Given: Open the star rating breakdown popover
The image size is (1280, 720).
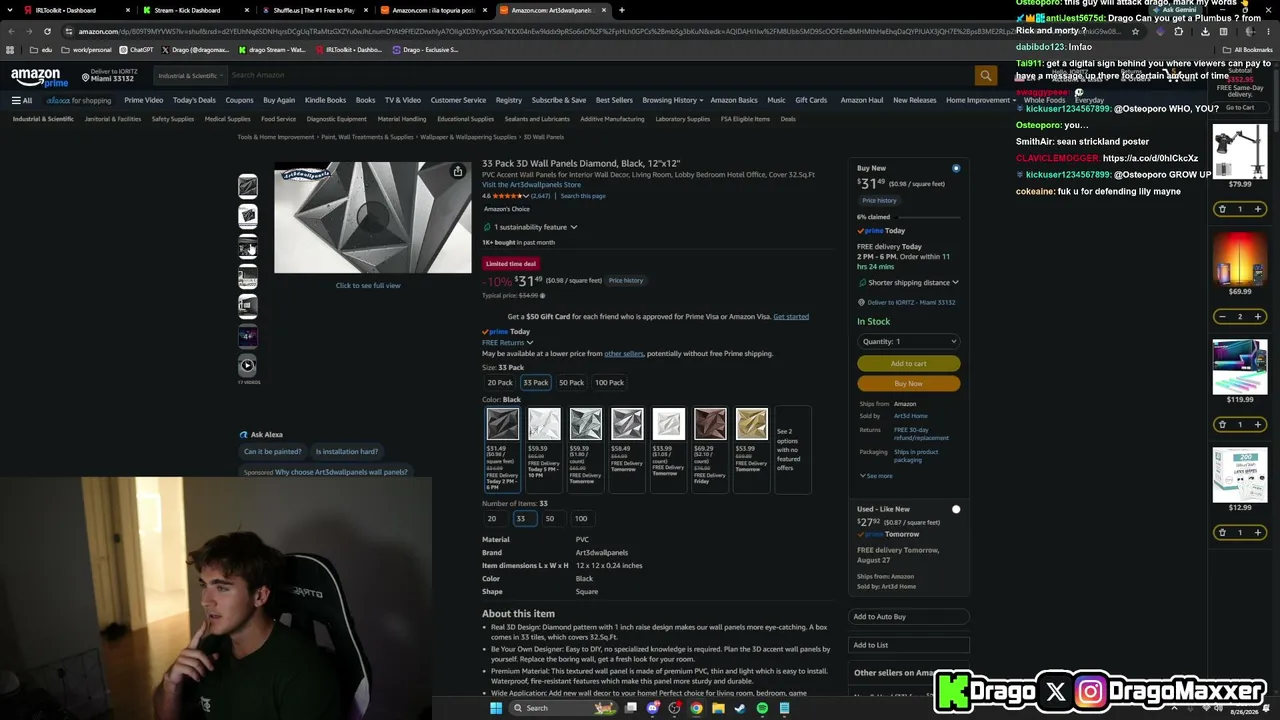Looking at the screenshot, I should pyautogui.click(x=510, y=196).
